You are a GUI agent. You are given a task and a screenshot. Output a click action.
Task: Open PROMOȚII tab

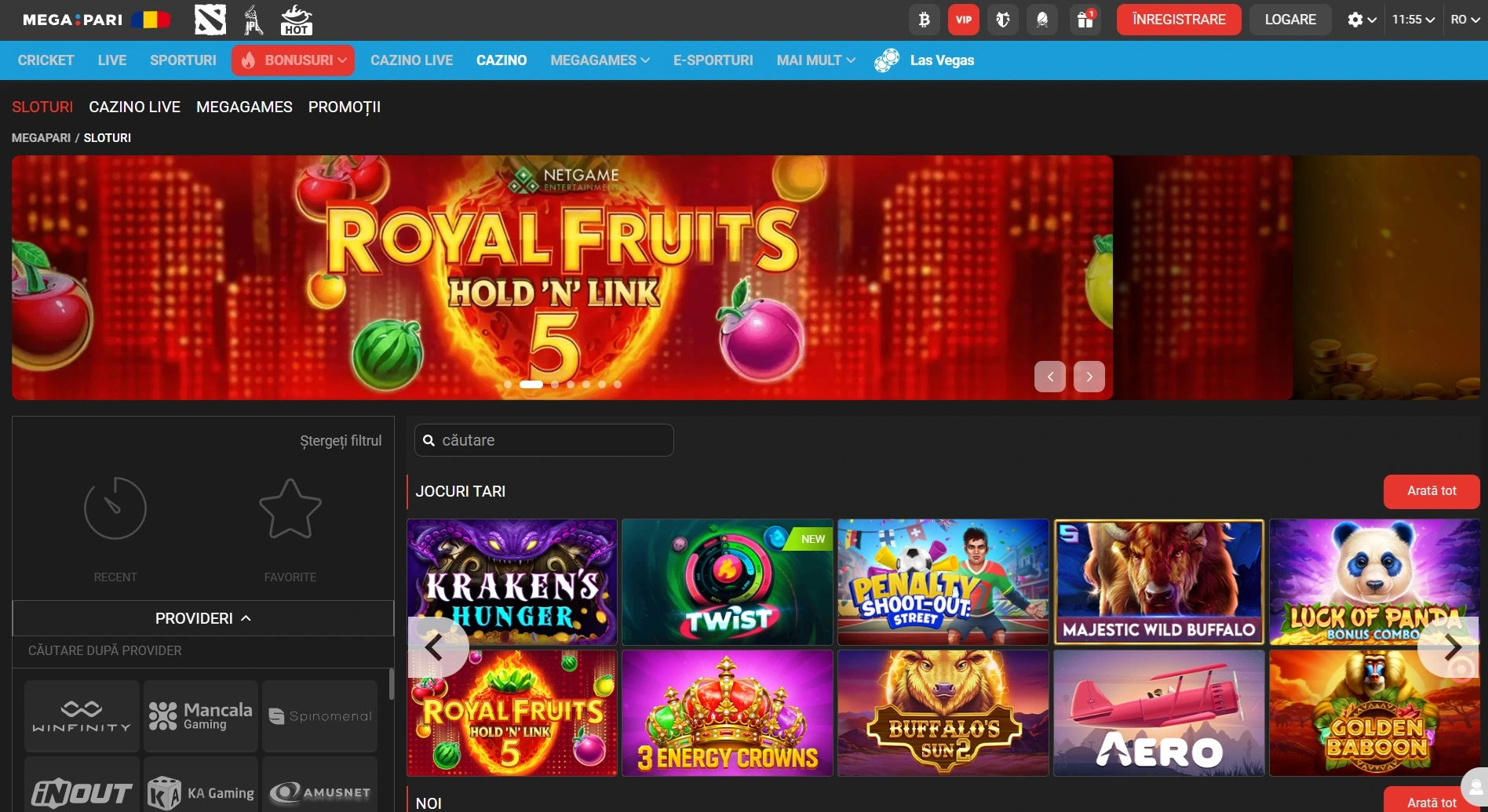pos(344,107)
